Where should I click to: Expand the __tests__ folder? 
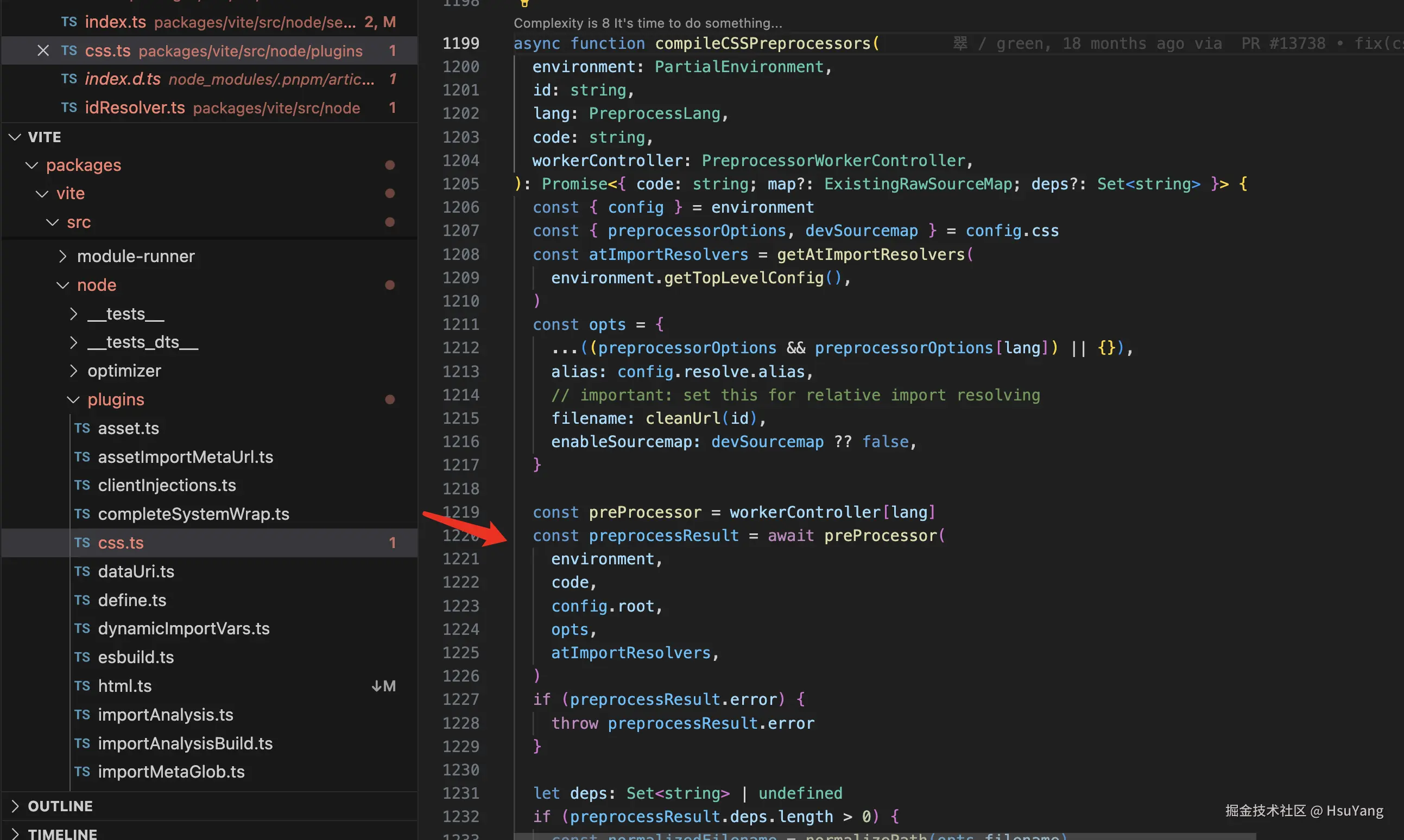pyautogui.click(x=73, y=314)
